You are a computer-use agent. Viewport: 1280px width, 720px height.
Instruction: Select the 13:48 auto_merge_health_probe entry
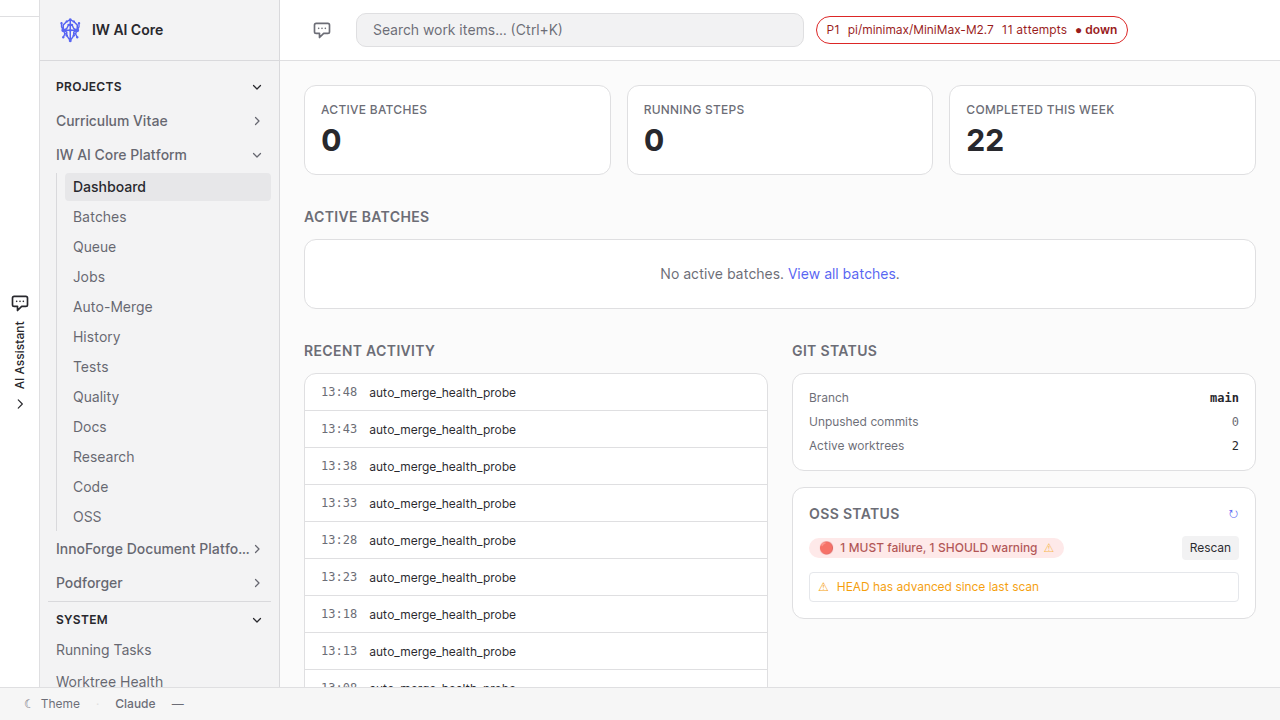point(536,393)
